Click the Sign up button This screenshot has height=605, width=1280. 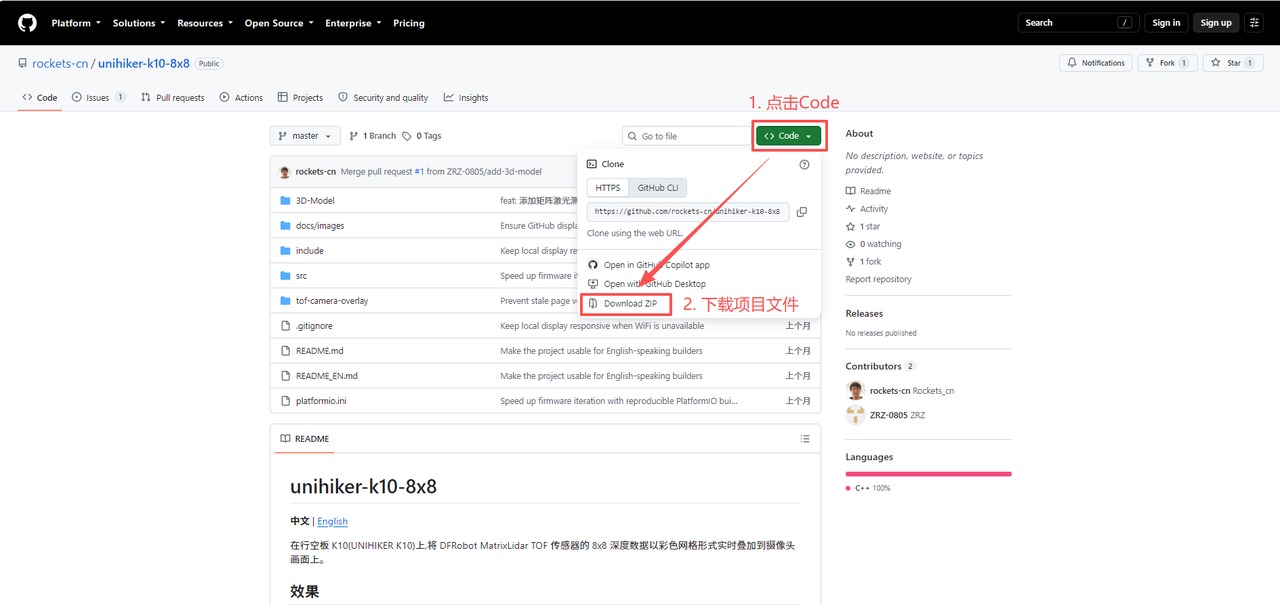pos(1216,22)
